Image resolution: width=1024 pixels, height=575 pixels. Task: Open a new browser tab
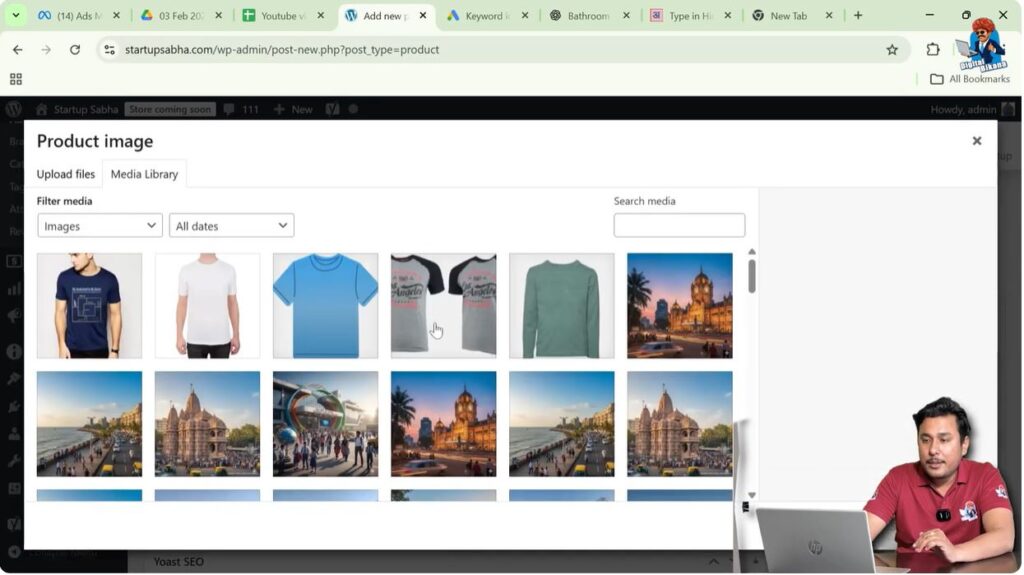tap(858, 16)
